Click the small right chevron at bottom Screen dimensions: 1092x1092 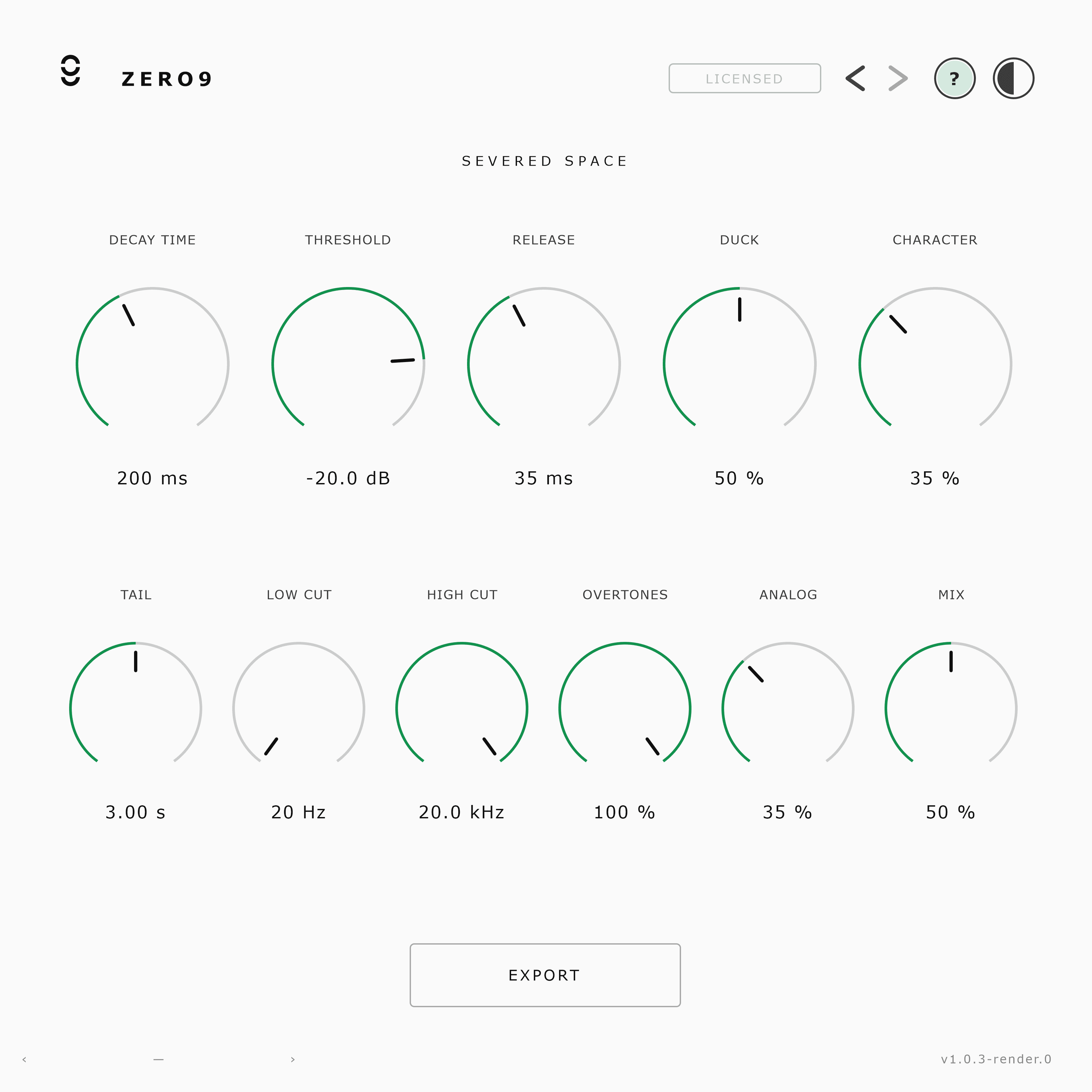(x=293, y=1059)
